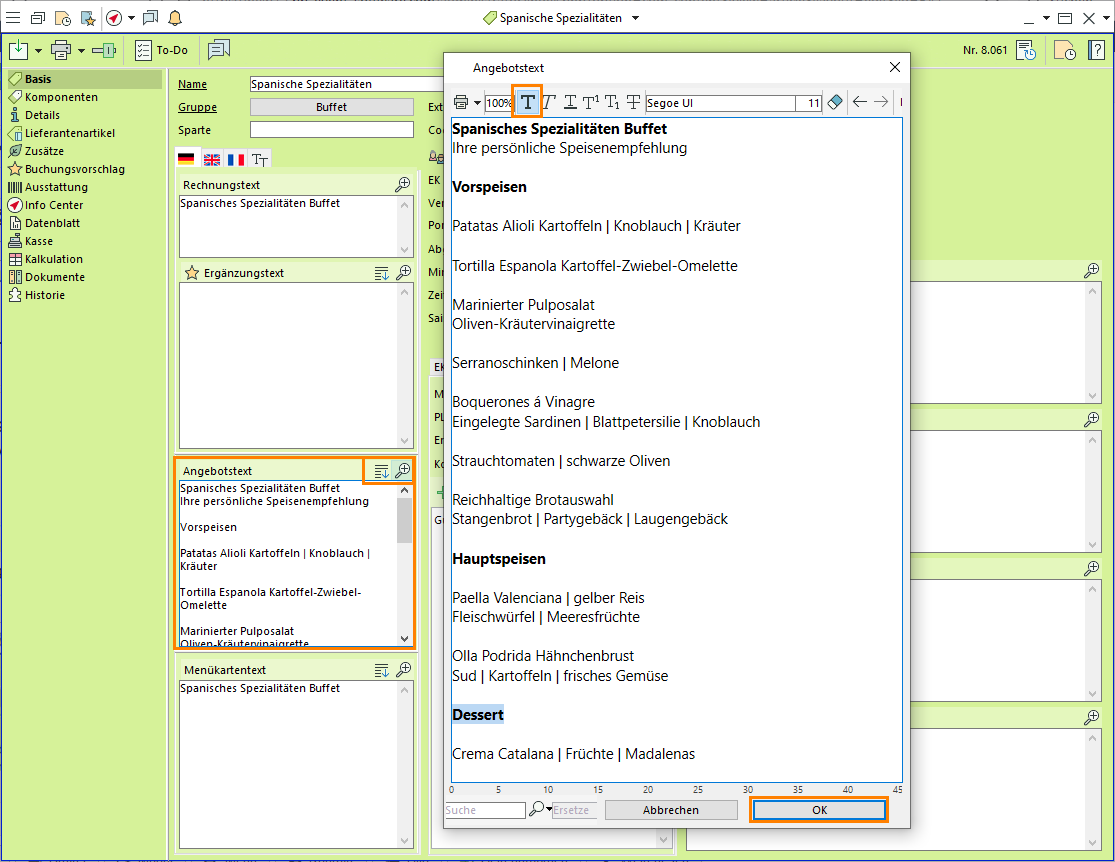Toggle italic formatting in the editor toolbar
The width and height of the screenshot is (1115, 862).
point(549,102)
